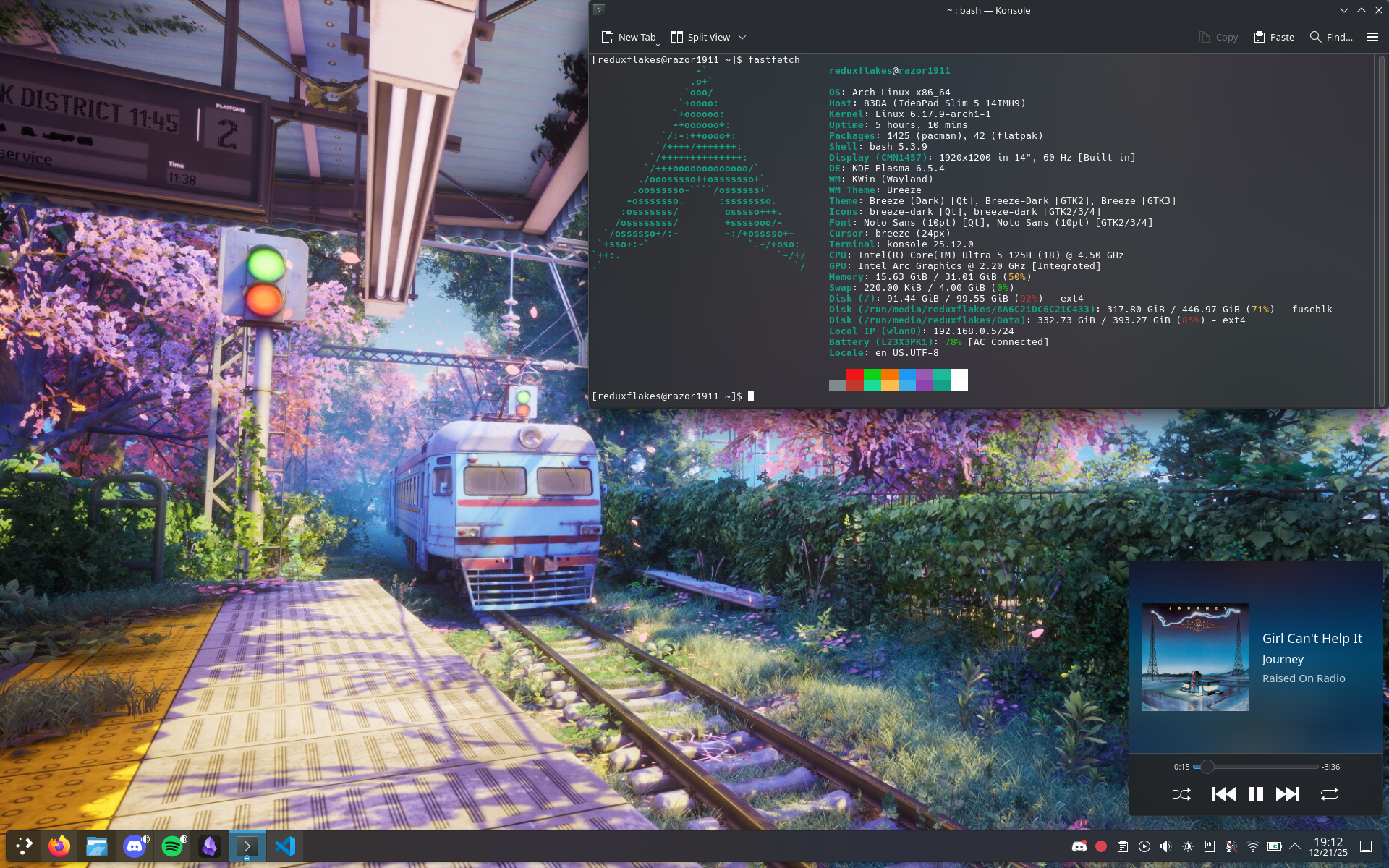Launch Visual Studio Code from the taskbar

[x=284, y=846]
